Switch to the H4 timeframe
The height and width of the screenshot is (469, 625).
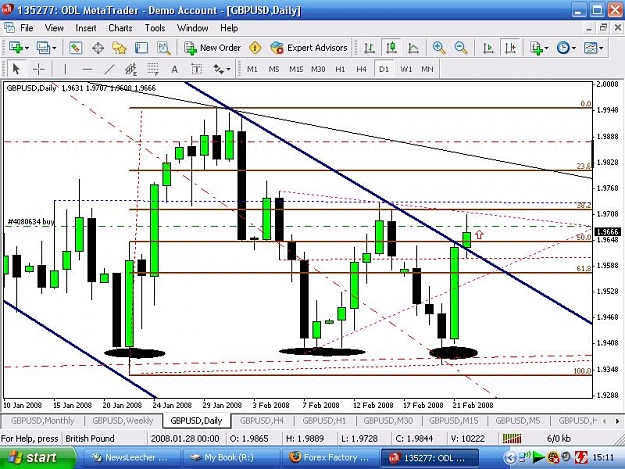point(362,69)
